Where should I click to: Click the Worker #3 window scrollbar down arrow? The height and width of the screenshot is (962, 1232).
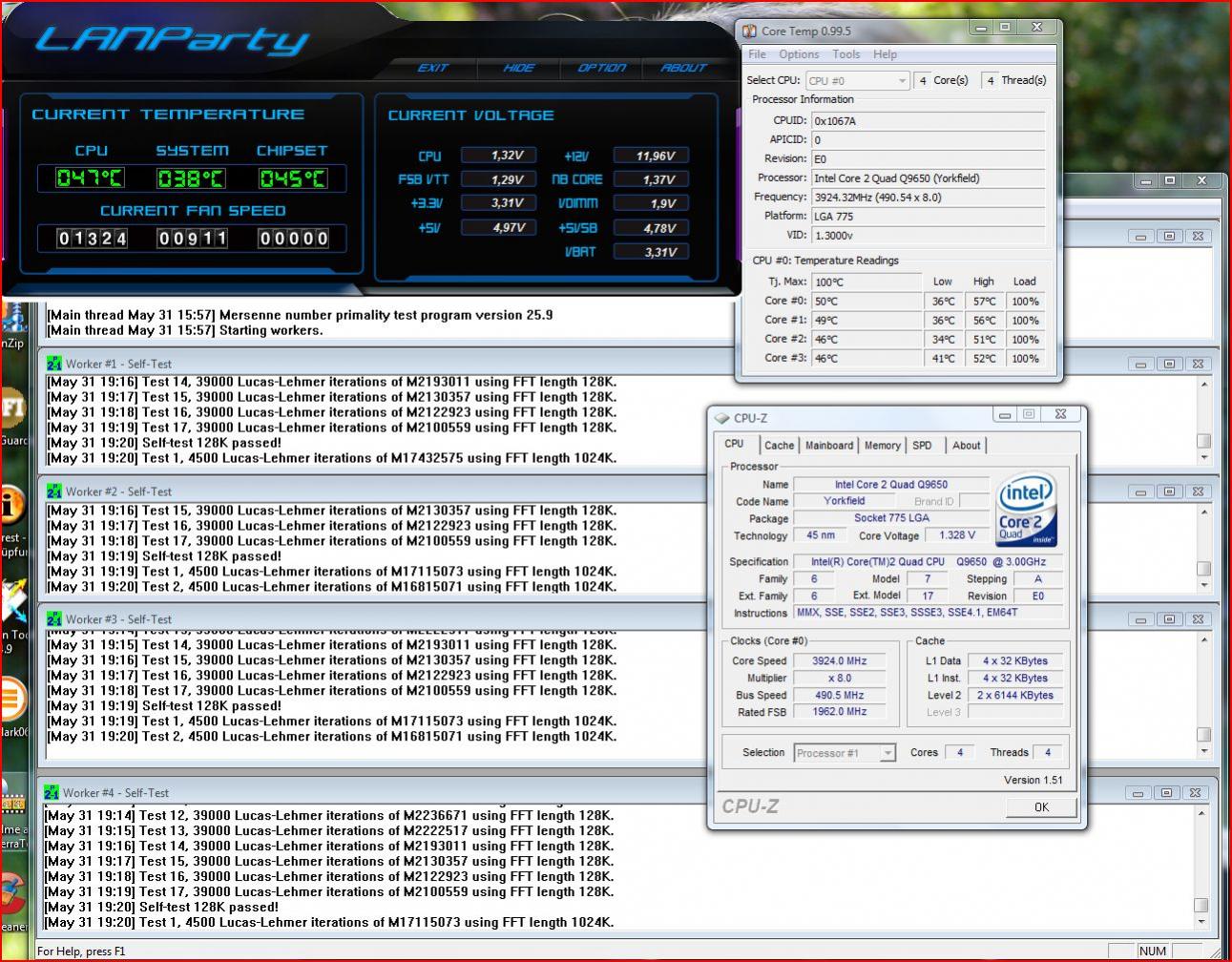pyautogui.click(x=1203, y=751)
